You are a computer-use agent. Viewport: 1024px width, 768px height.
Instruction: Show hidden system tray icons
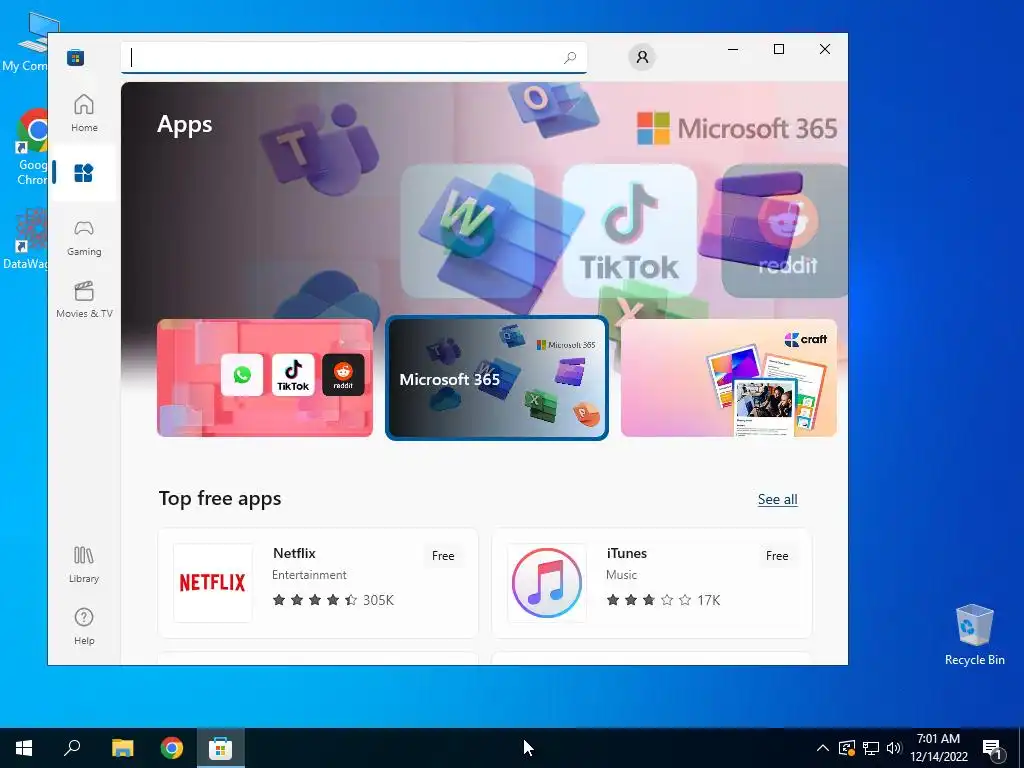click(823, 748)
